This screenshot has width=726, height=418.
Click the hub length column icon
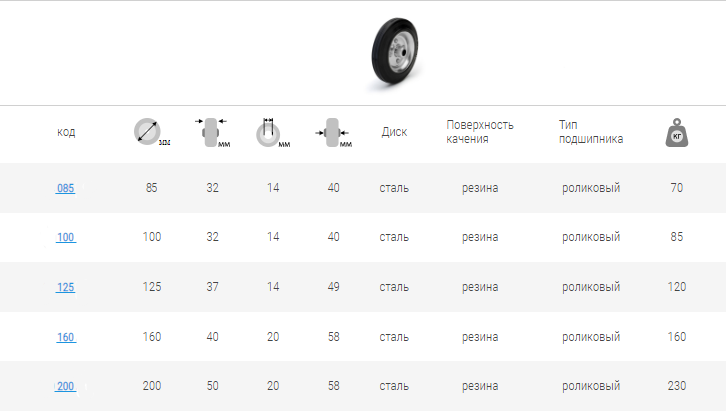(x=332, y=132)
